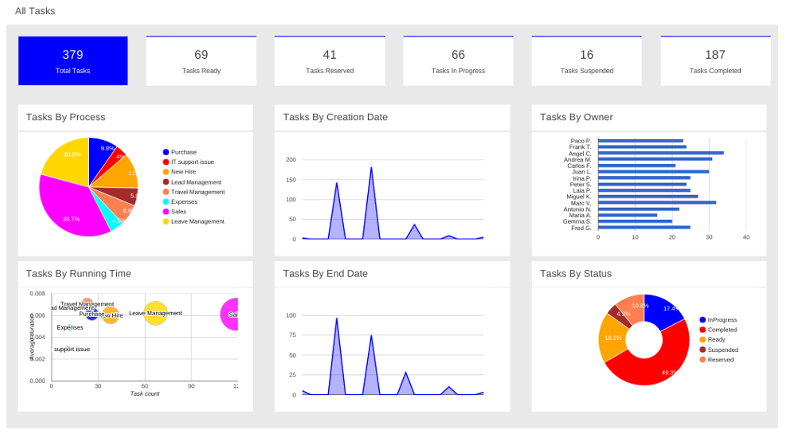The width and height of the screenshot is (785, 433).
Task: Open the Tasks Suspended metric card
Action: [x=586, y=60]
